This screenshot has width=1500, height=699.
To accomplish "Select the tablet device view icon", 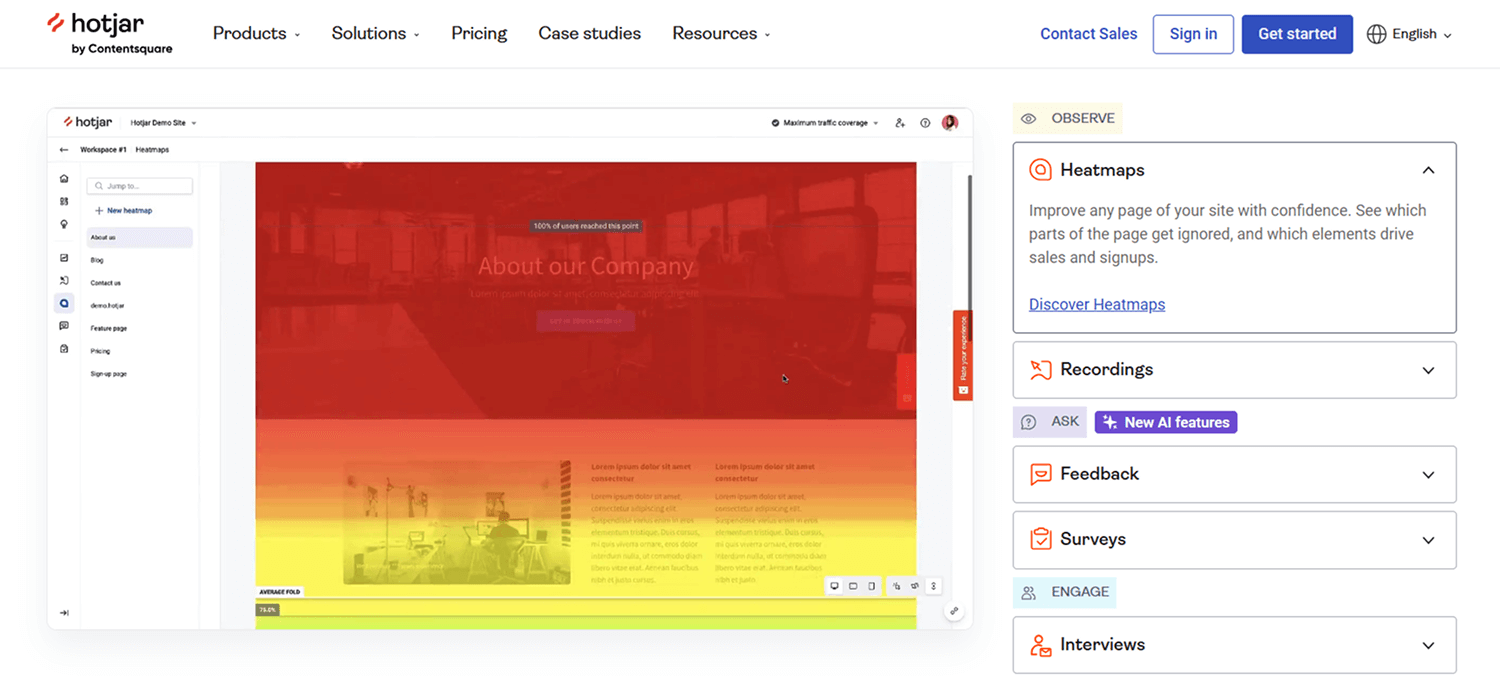I will coord(853,586).
